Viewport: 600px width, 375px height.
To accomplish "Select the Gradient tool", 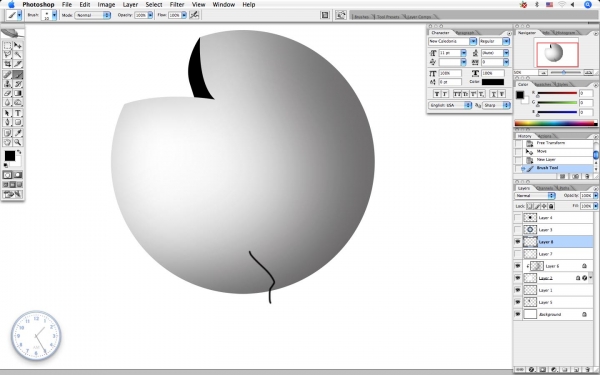I will (x=18, y=93).
